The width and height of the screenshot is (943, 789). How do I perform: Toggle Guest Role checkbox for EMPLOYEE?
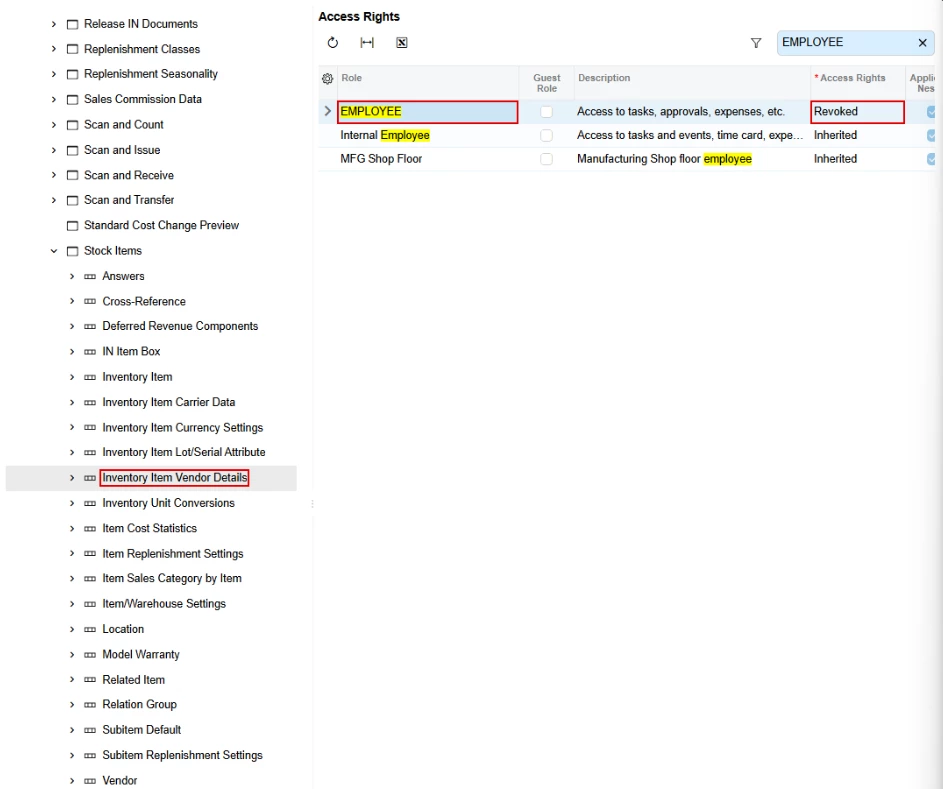pos(546,112)
